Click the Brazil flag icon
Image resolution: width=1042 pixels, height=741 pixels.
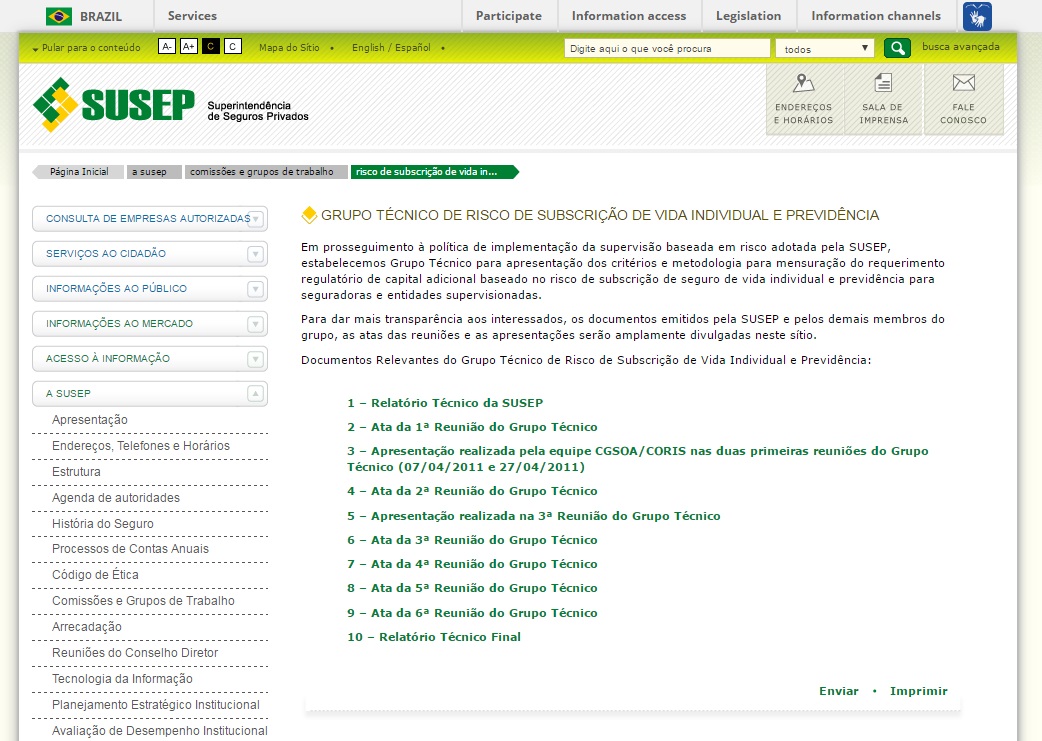tap(59, 16)
